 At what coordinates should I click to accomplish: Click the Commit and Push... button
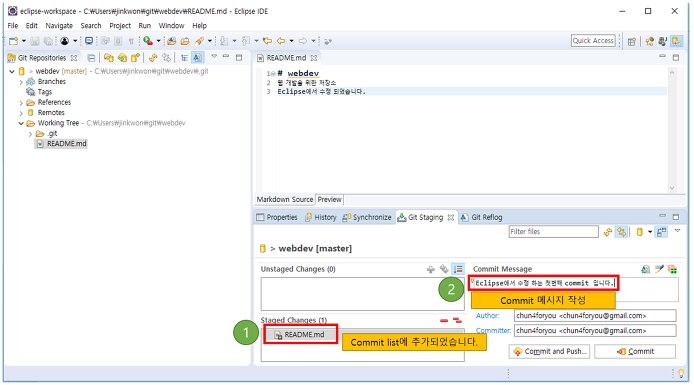549,351
